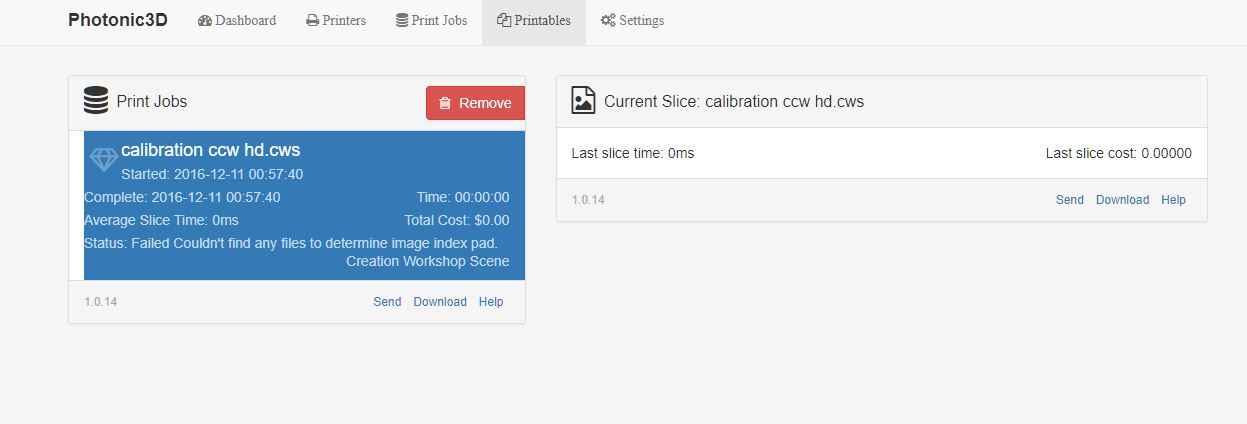This screenshot has height=424, width=1247.
Task: Click the Settings gears icon
Action: tap(608, 21)
